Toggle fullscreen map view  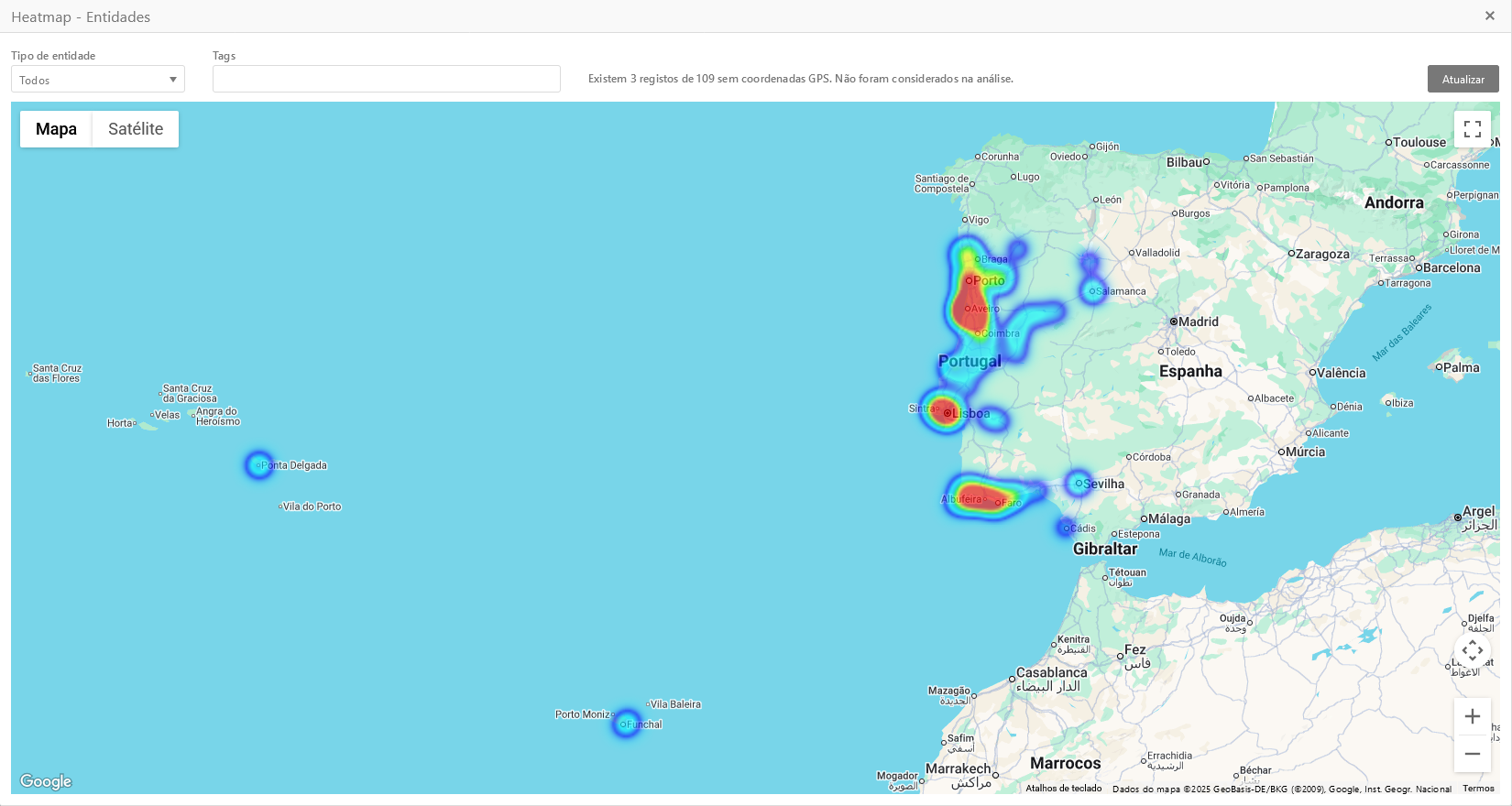coord(1472,129)
